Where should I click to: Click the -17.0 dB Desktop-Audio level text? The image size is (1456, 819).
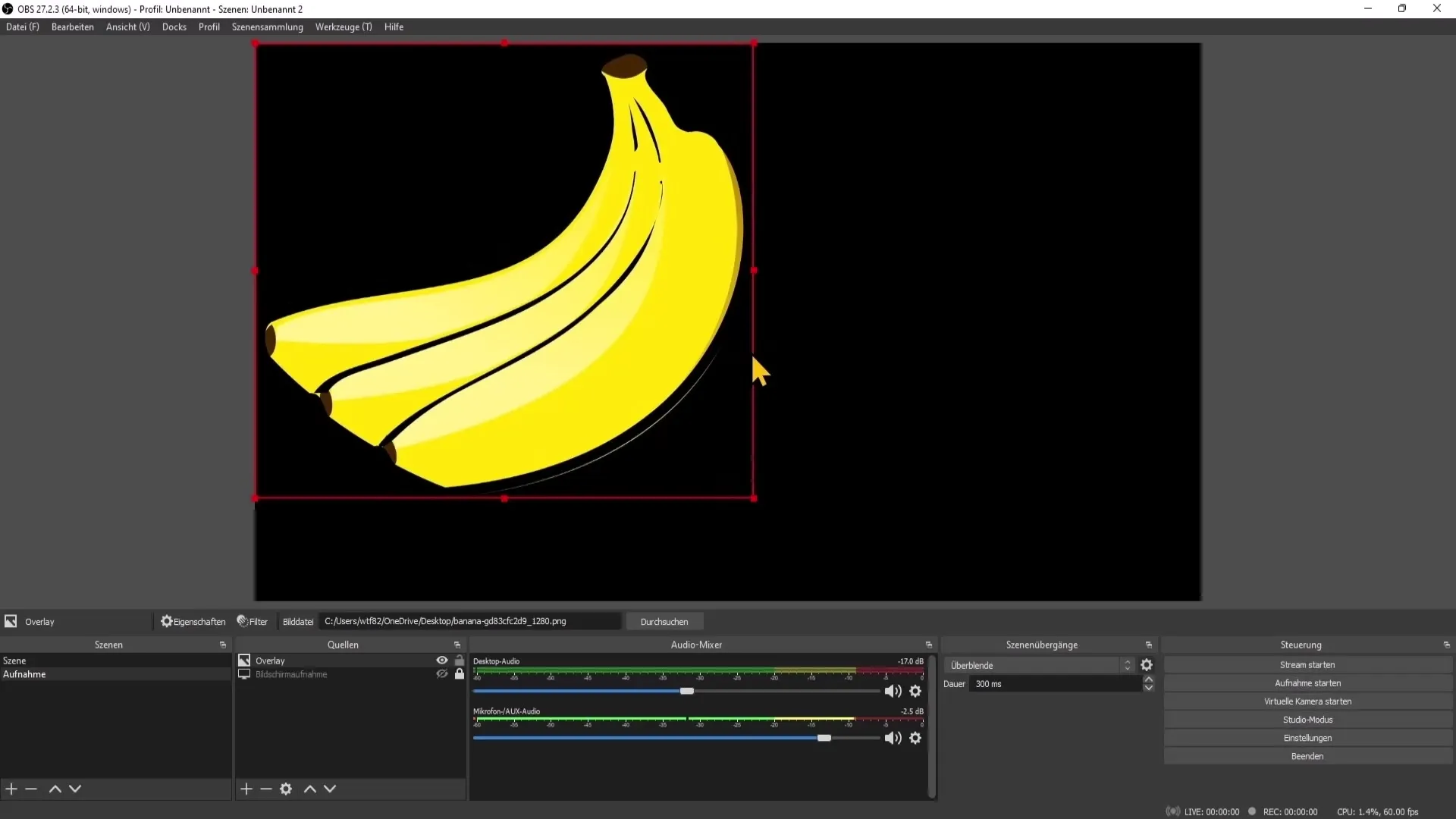point(910,661)
